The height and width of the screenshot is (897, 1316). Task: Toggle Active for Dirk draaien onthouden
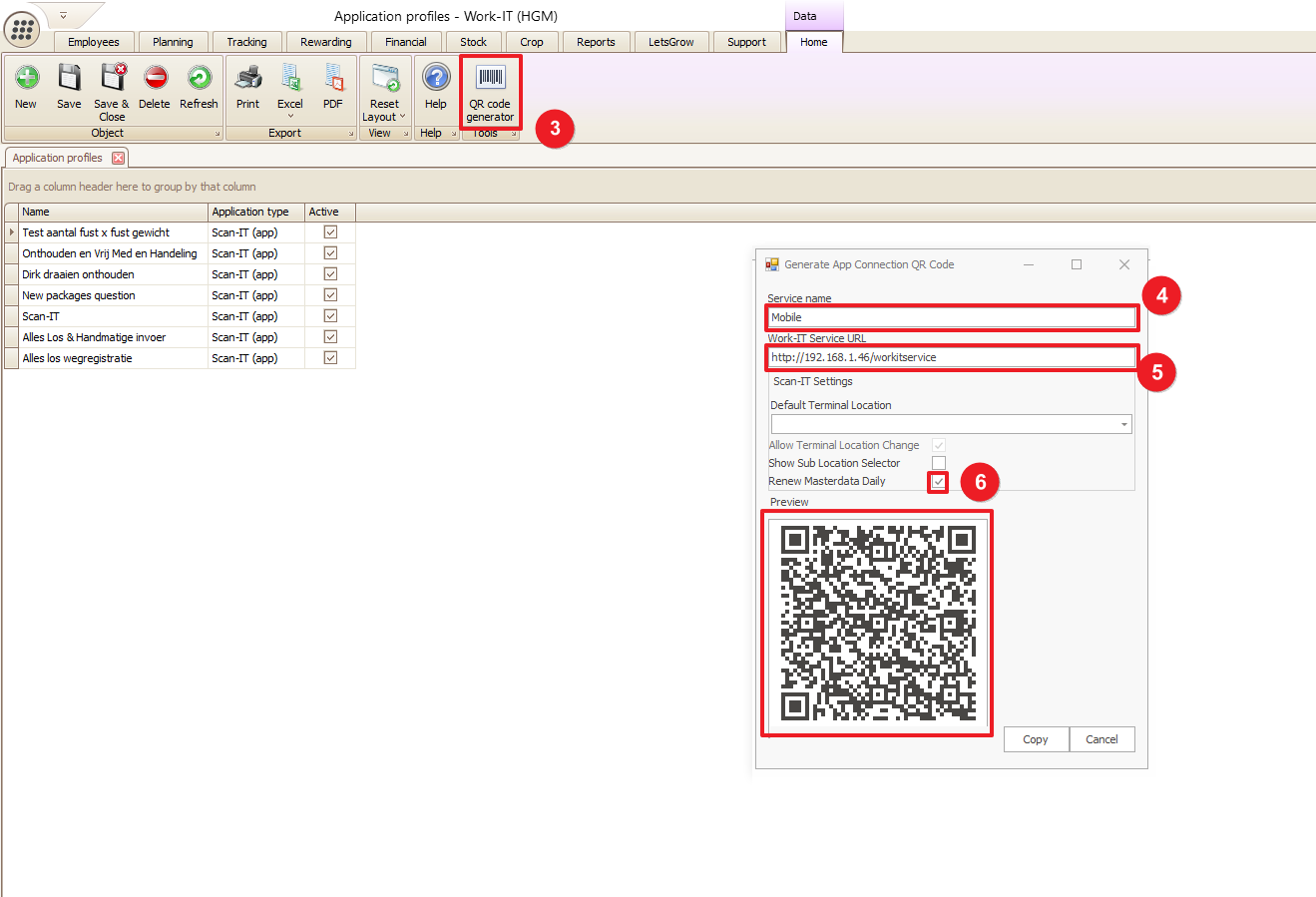330,273
